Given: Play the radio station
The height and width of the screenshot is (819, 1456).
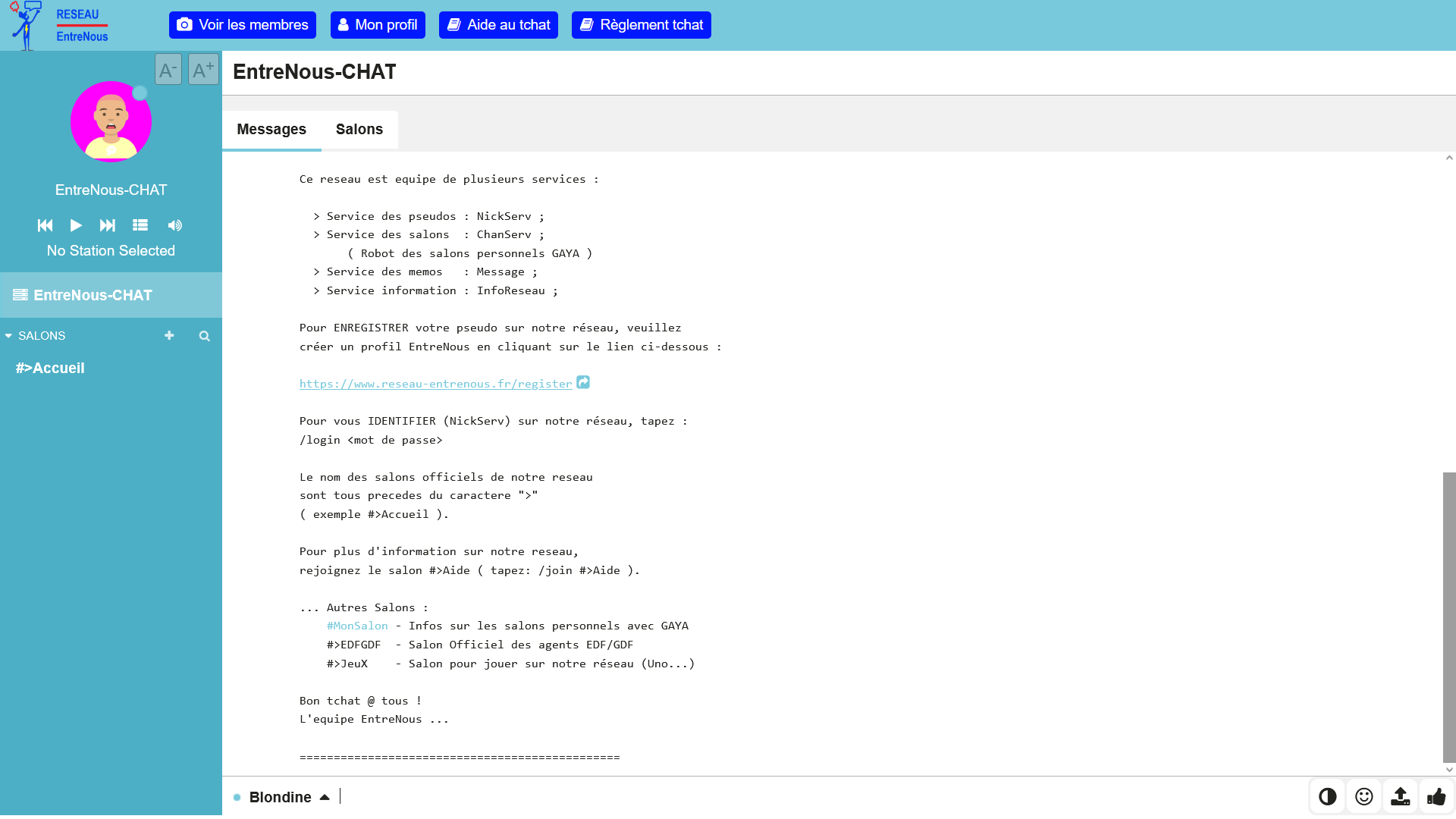Looking at the screenshot, I should coord(76,225).
